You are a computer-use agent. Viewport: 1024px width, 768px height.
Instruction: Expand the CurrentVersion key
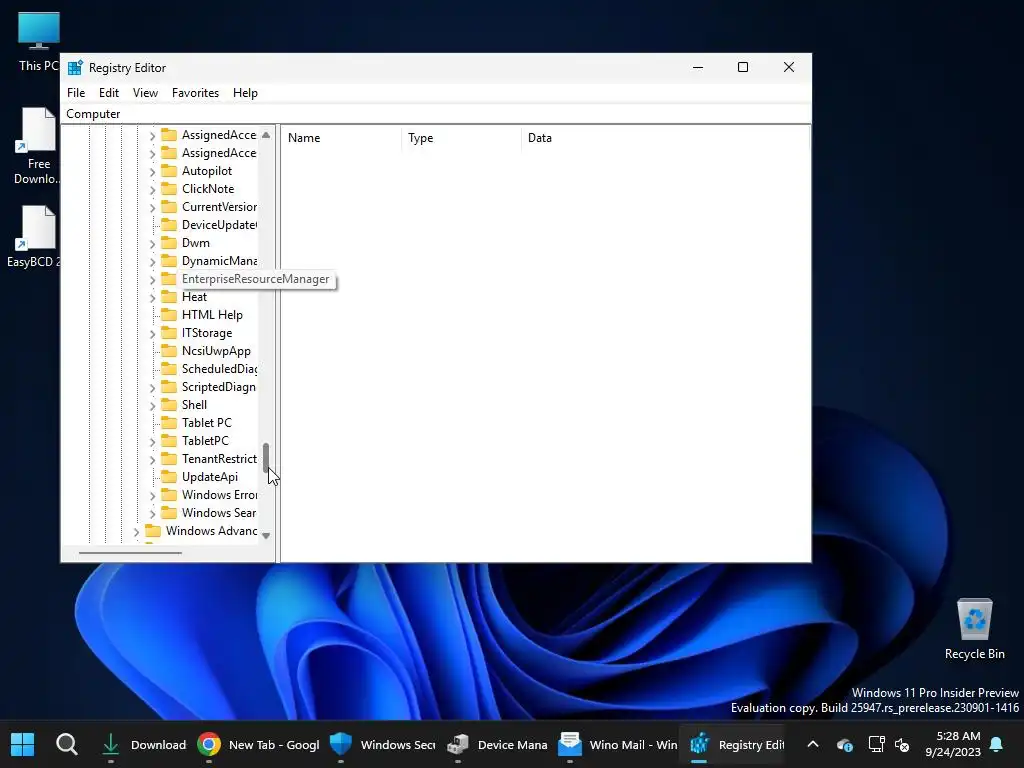(x=152, y=208)
